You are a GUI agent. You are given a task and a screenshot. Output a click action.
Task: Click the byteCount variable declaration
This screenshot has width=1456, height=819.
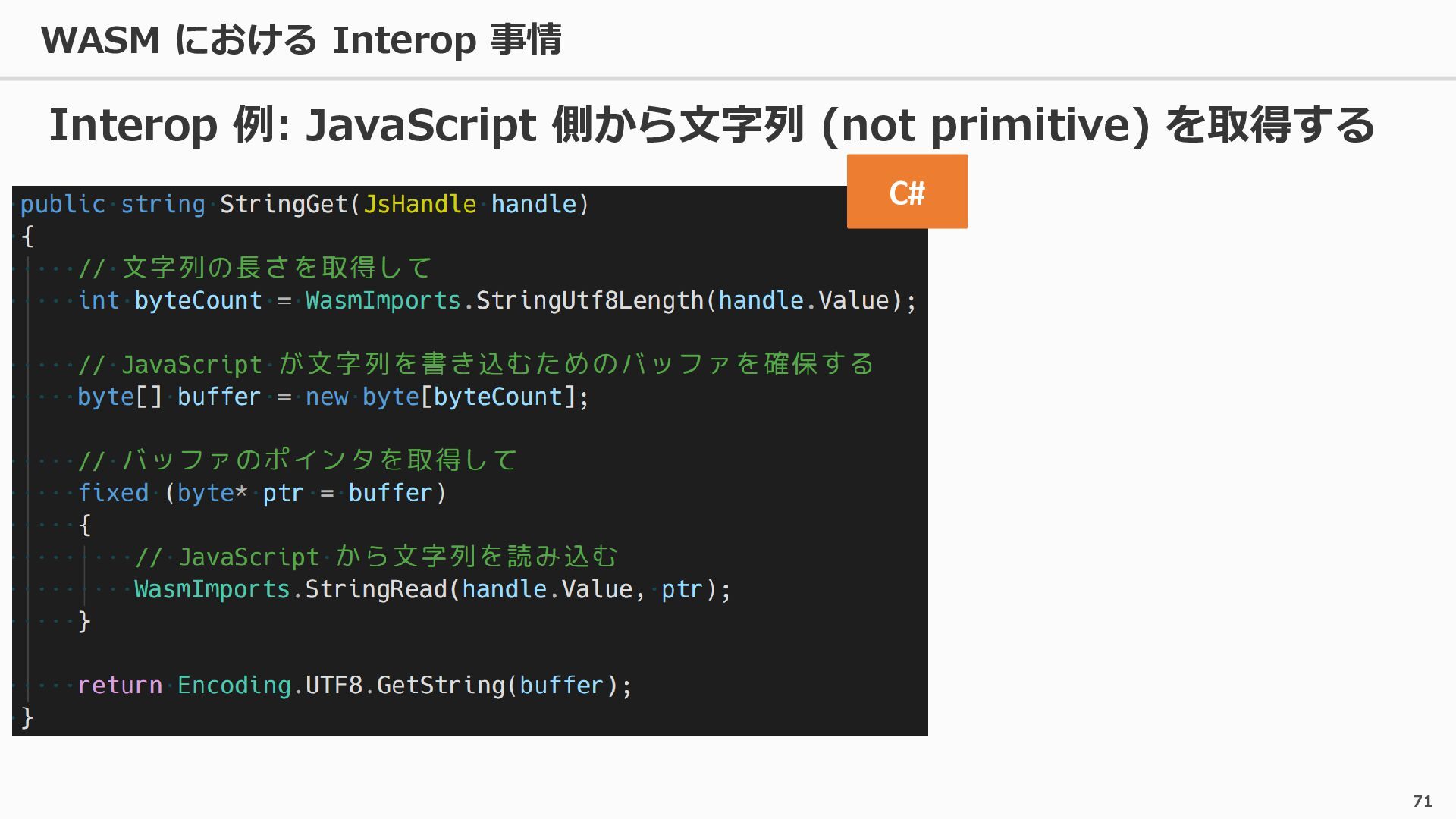click(x=198, y=301)
